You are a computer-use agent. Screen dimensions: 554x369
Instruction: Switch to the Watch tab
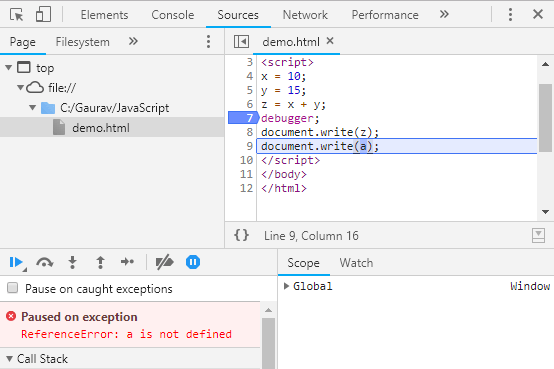point(356,263)
